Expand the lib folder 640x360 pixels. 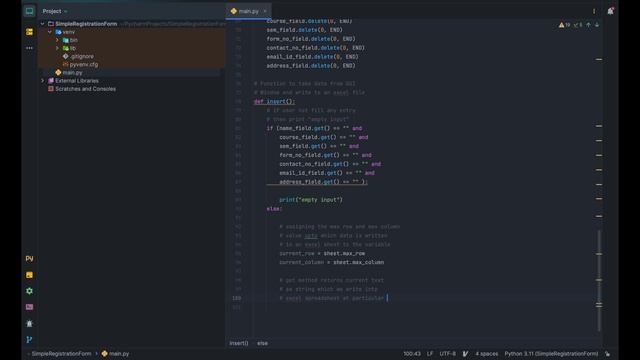pyautogui.click(x=58, y=48)
